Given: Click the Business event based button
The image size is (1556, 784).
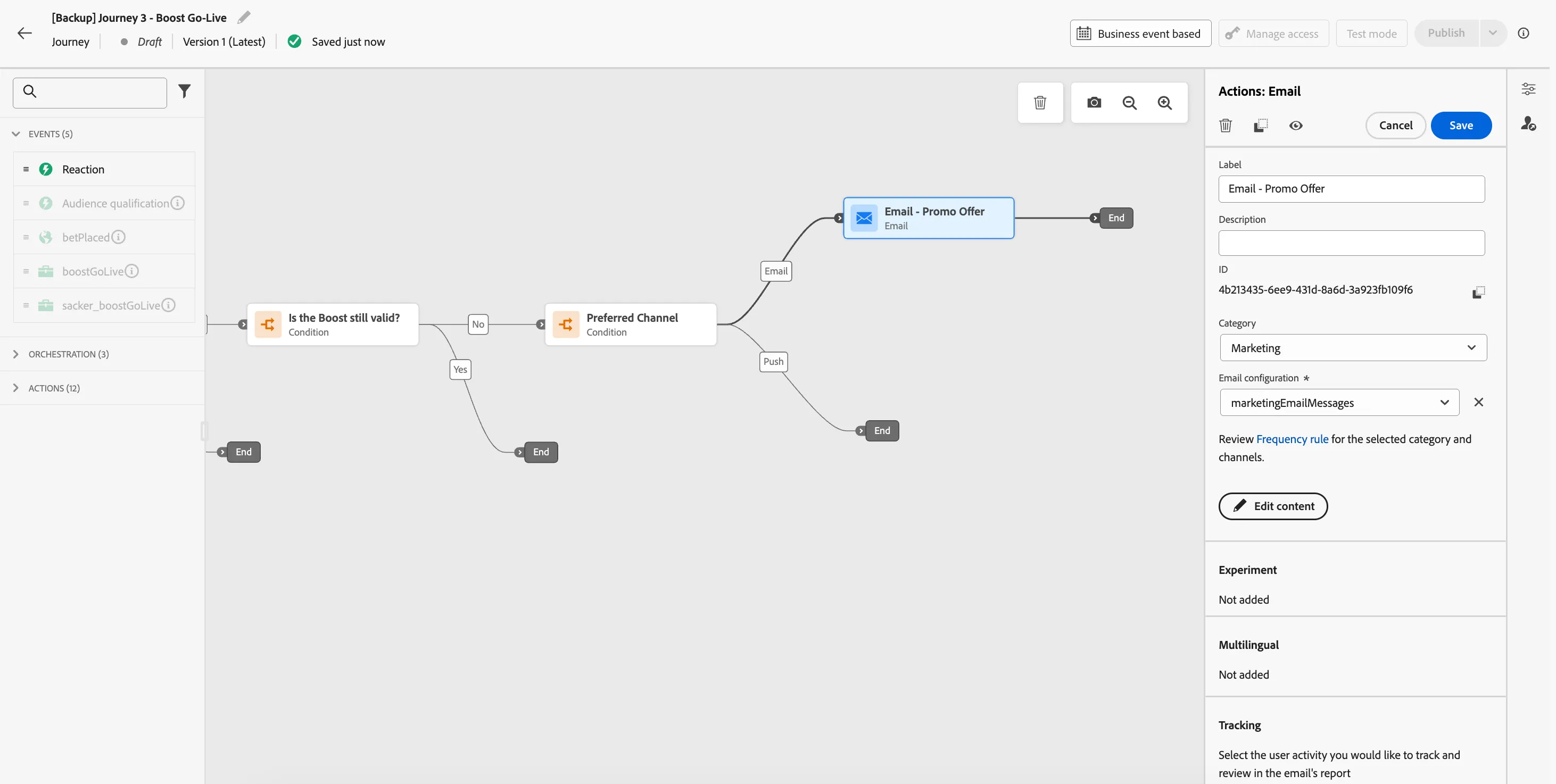Looking at the screenshot, I should pyautogui.click(x=1140, y=33).
